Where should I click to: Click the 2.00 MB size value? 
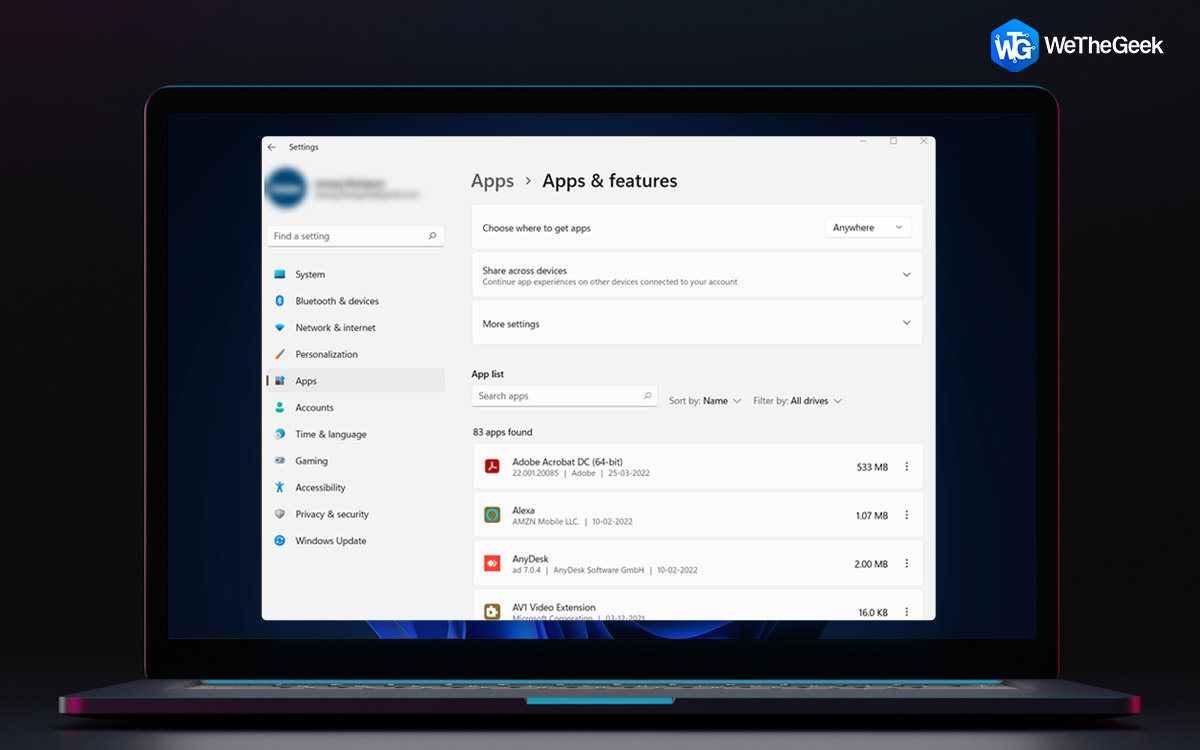pyautogui.click(x=871, y=564)
